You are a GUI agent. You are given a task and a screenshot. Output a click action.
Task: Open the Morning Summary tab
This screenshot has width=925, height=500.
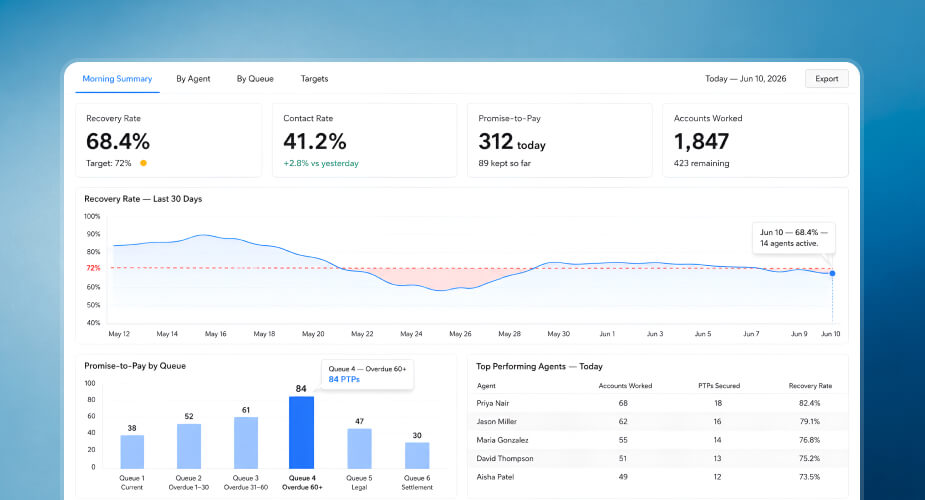point(117,78)
